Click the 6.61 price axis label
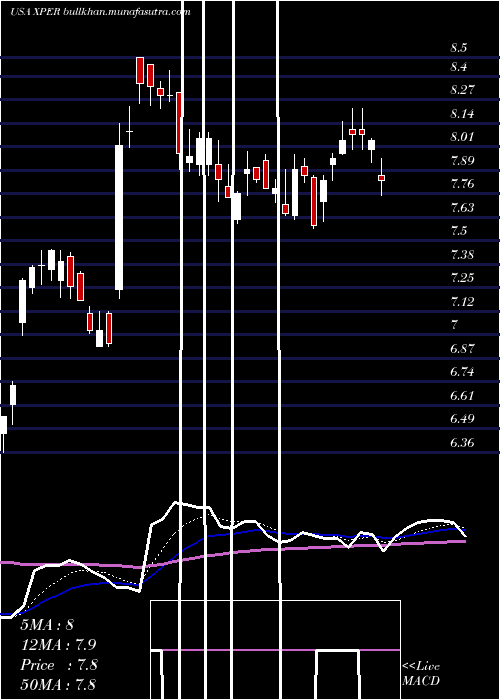Image resolution: width=500 pixels, height=700 pixels. click(462, 396)
